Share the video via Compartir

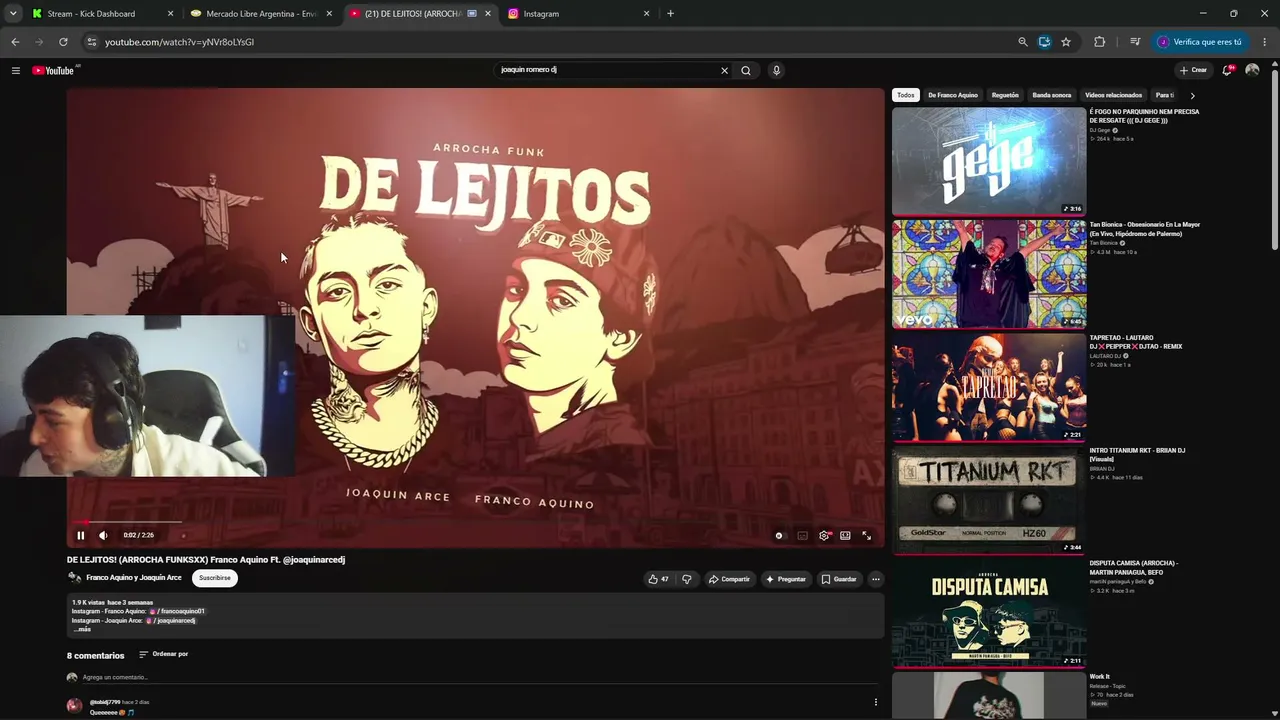pos(729,579)
